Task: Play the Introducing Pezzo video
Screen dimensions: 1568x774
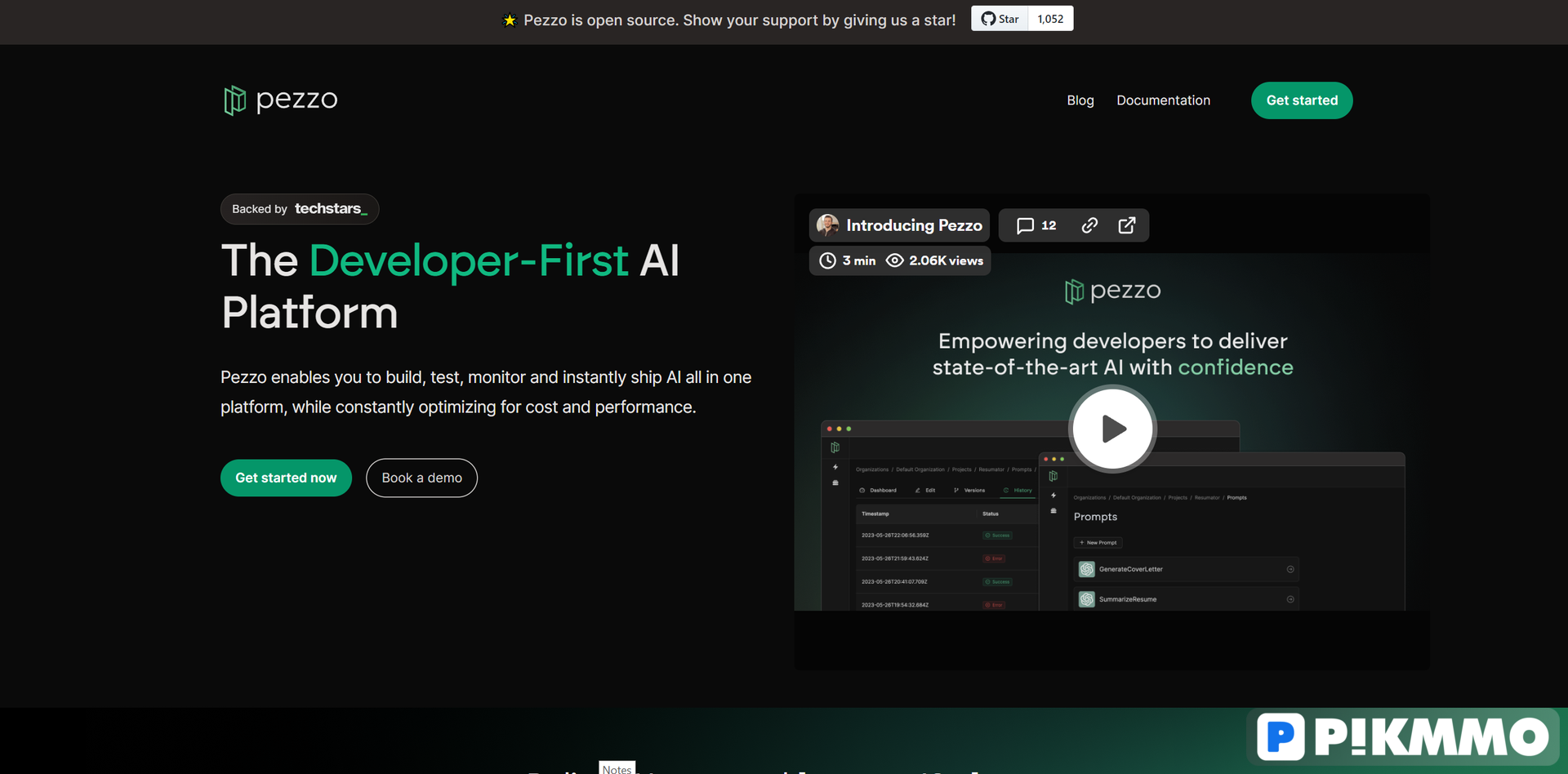Action: [x=1112, y=429]
